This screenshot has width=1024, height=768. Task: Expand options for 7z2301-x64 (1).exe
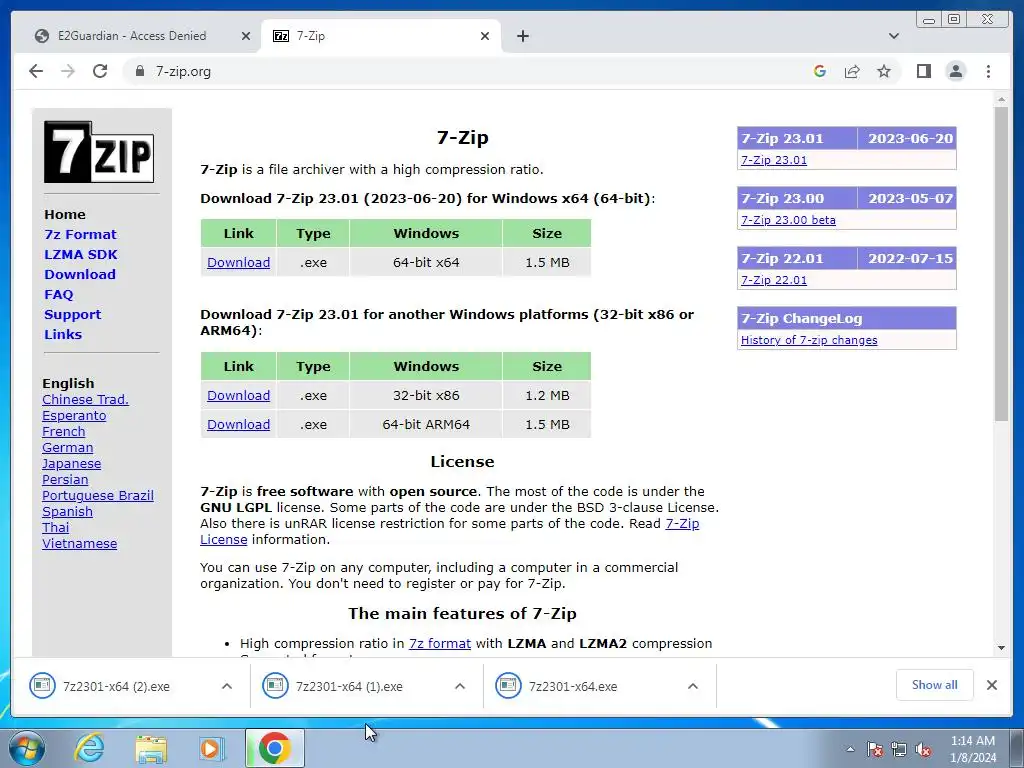point(460,686)
